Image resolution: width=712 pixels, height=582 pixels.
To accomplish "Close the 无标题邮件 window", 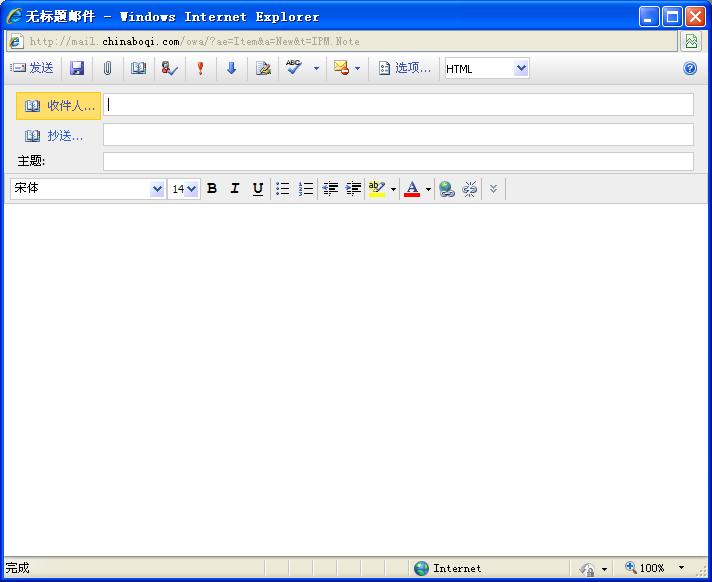I will [x=695, y=17].
